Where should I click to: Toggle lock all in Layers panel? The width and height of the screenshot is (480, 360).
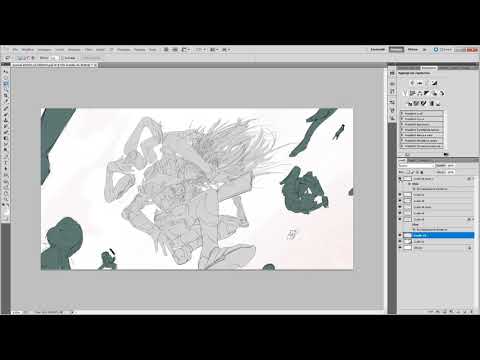[422, 172]
